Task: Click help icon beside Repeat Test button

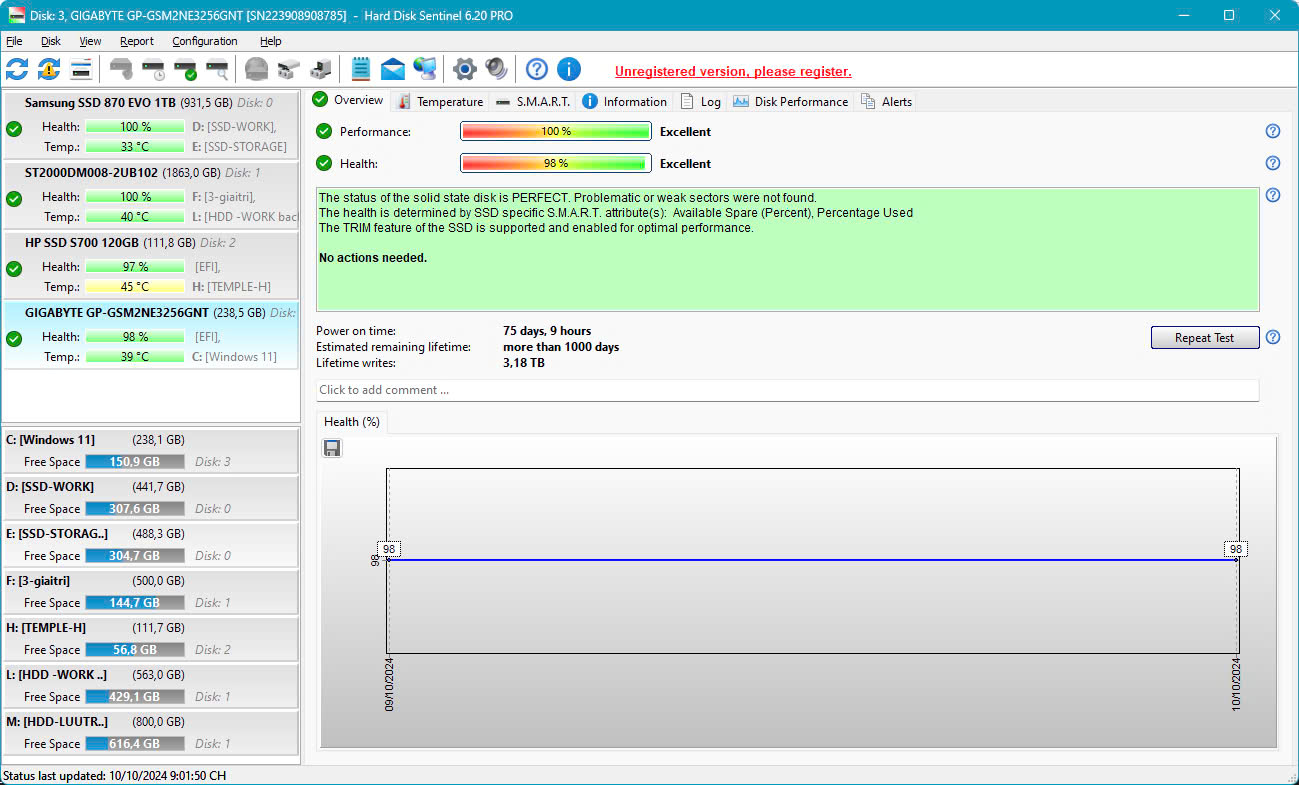Action: 1273,337
